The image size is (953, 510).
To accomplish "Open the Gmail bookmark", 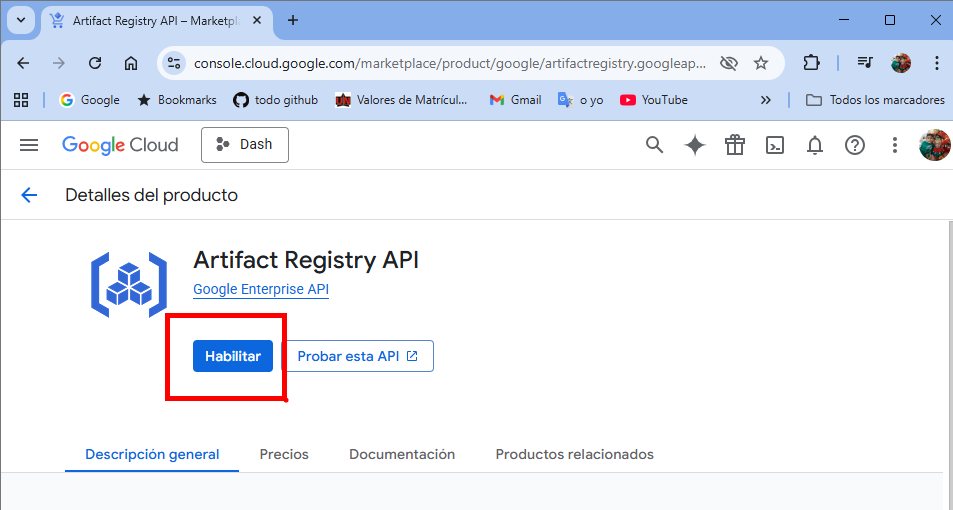I will click(x=515, y=100).
